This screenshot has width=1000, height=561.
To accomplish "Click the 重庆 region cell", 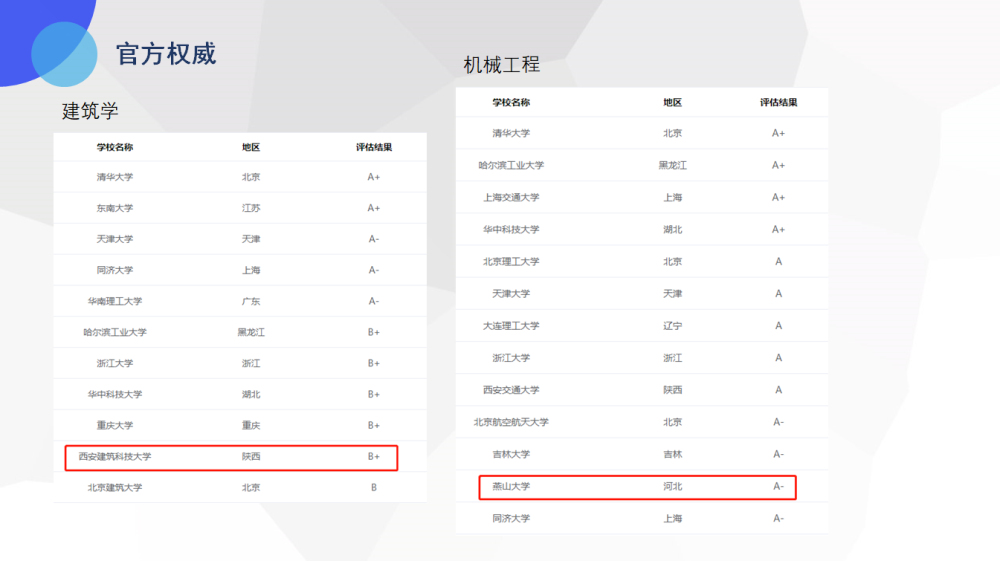I will click(251, 425).
